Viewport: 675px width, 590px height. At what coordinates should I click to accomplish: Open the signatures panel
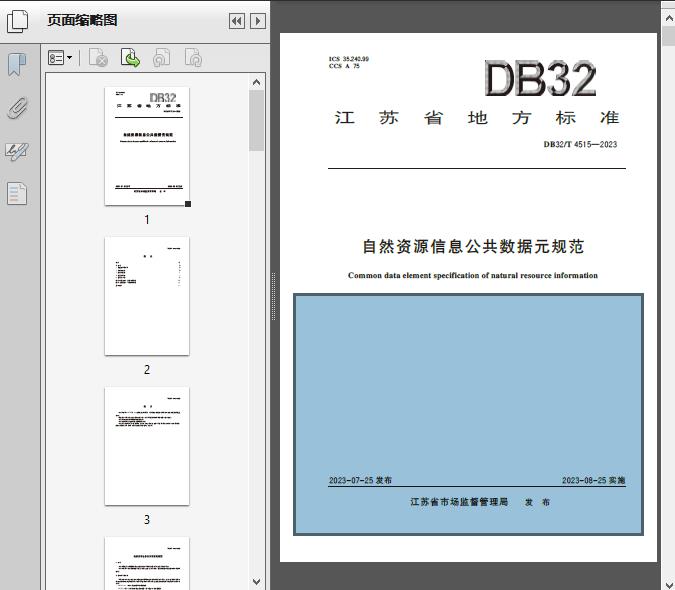pyautogui.click(x=17, y=151)
